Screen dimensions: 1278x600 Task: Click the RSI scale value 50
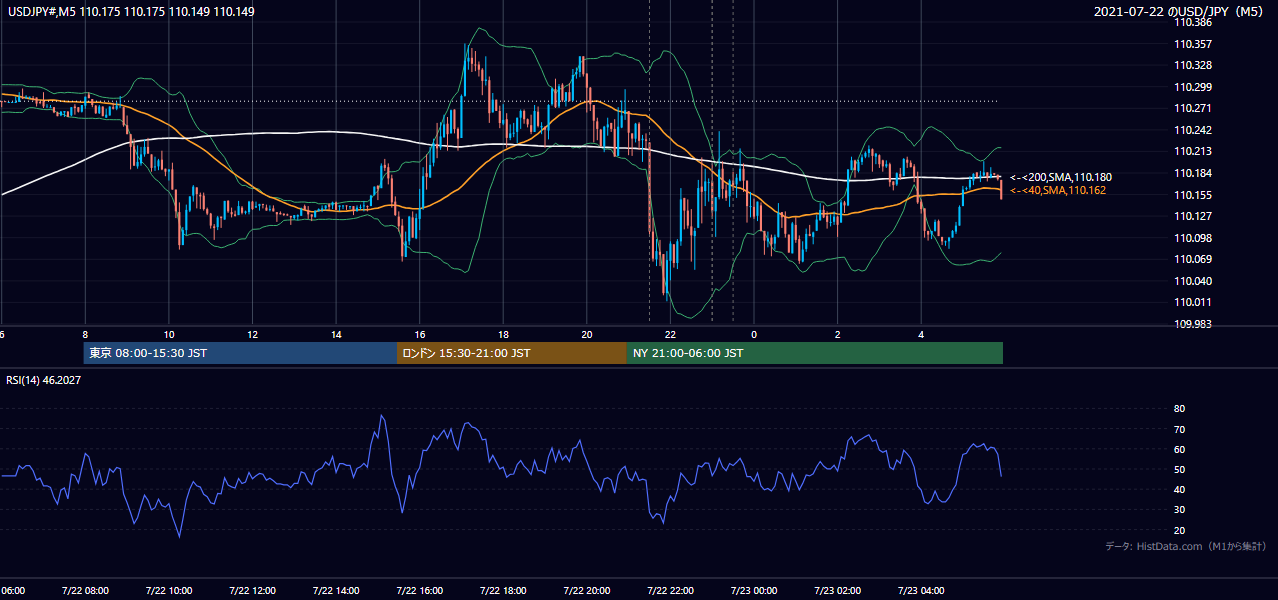pyautogui.click(x=1179, y=469)
